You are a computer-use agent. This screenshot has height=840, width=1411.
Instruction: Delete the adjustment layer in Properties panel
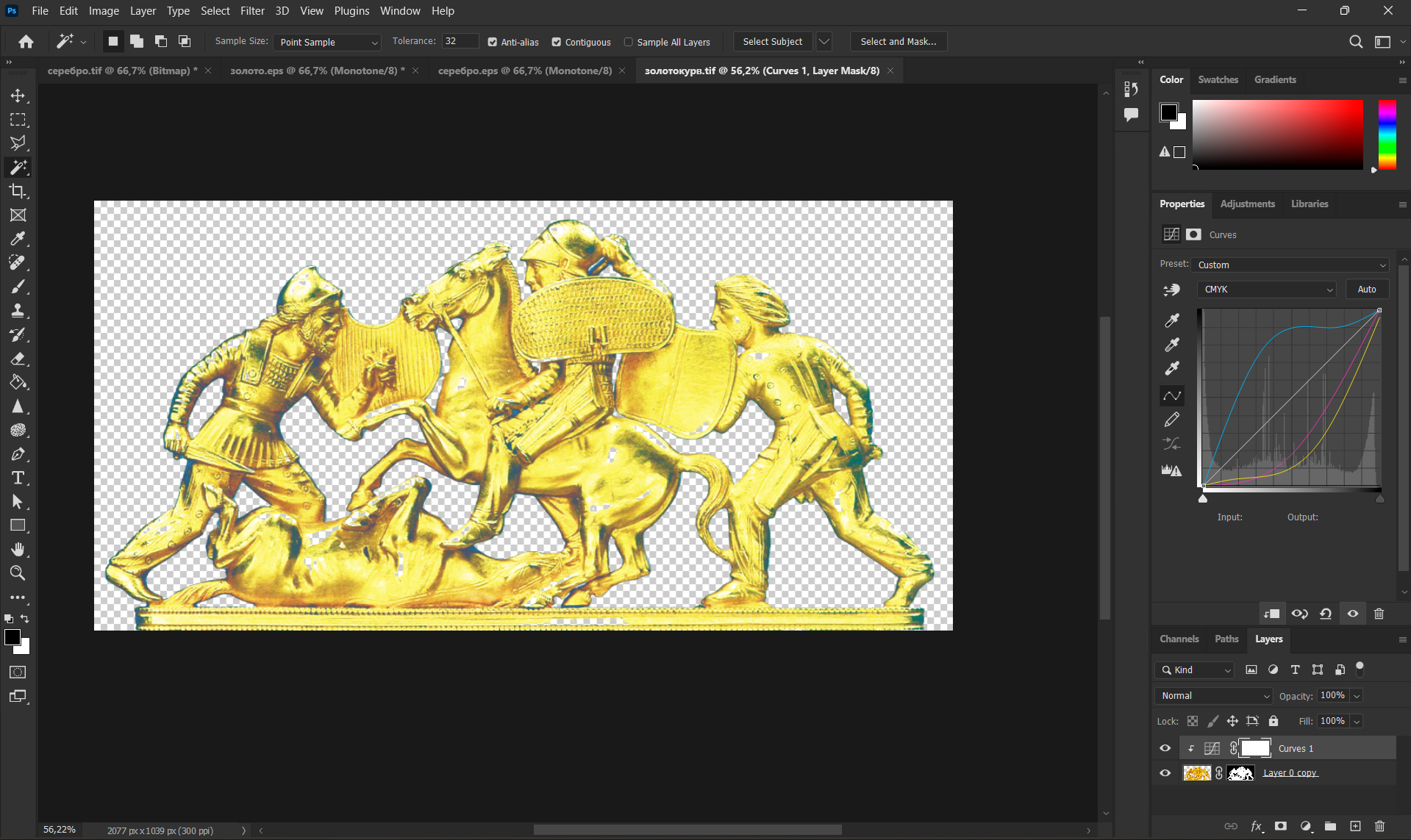(x=1379, y=614)
